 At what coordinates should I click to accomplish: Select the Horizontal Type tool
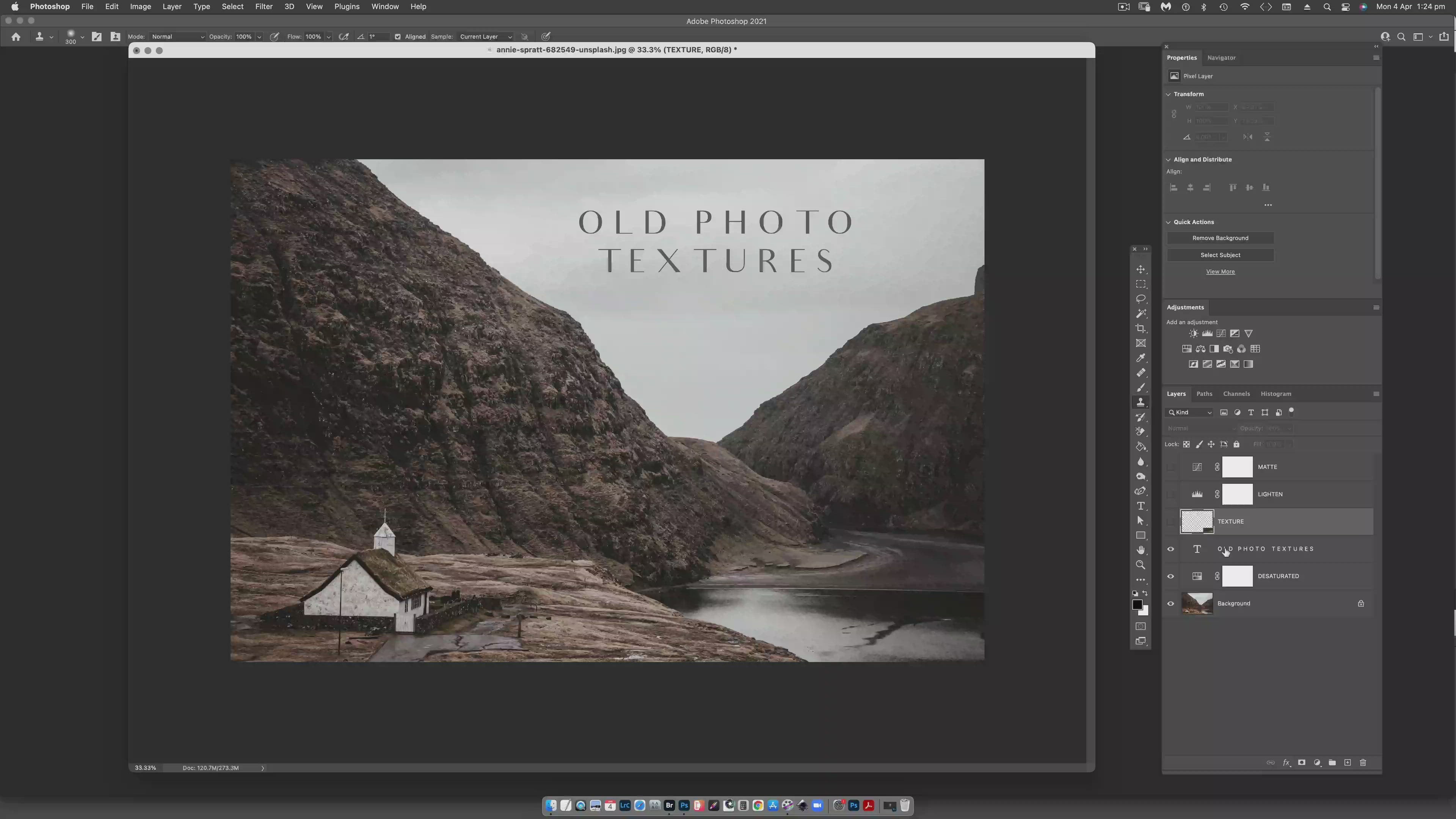click(x=1141, y=506)
